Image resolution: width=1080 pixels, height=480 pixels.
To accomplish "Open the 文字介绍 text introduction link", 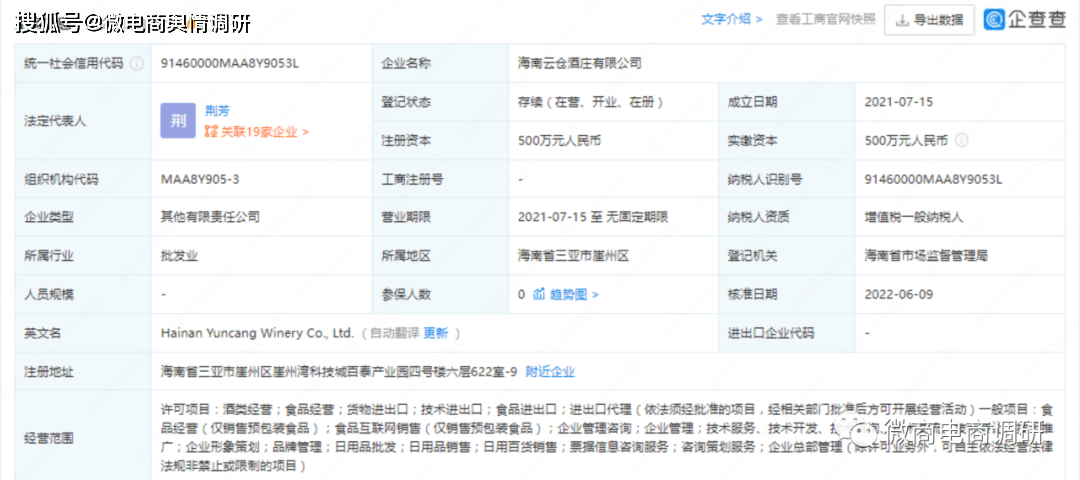I will coord(731,19).
